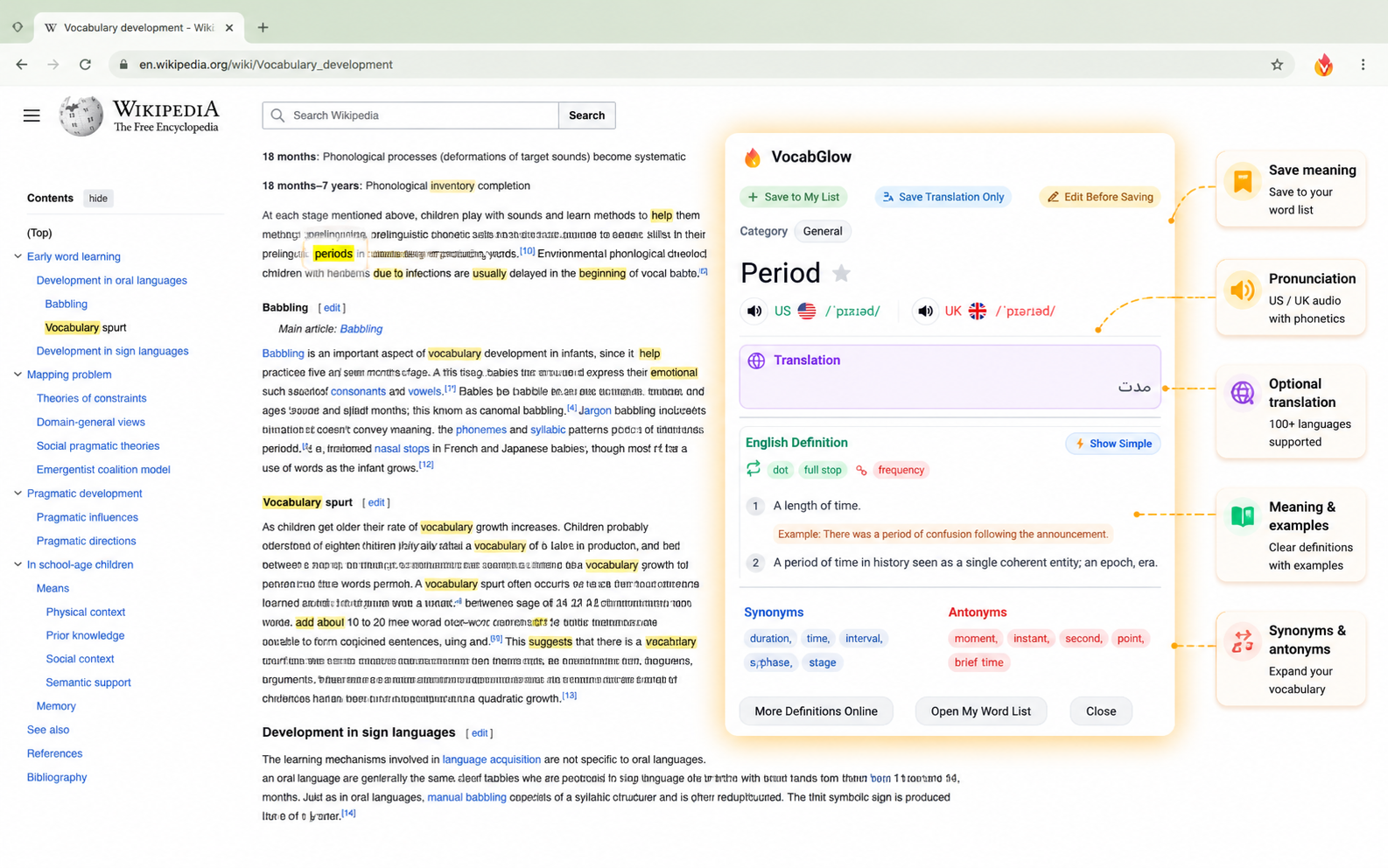
Task: Open the References section link
Action: 54,753
